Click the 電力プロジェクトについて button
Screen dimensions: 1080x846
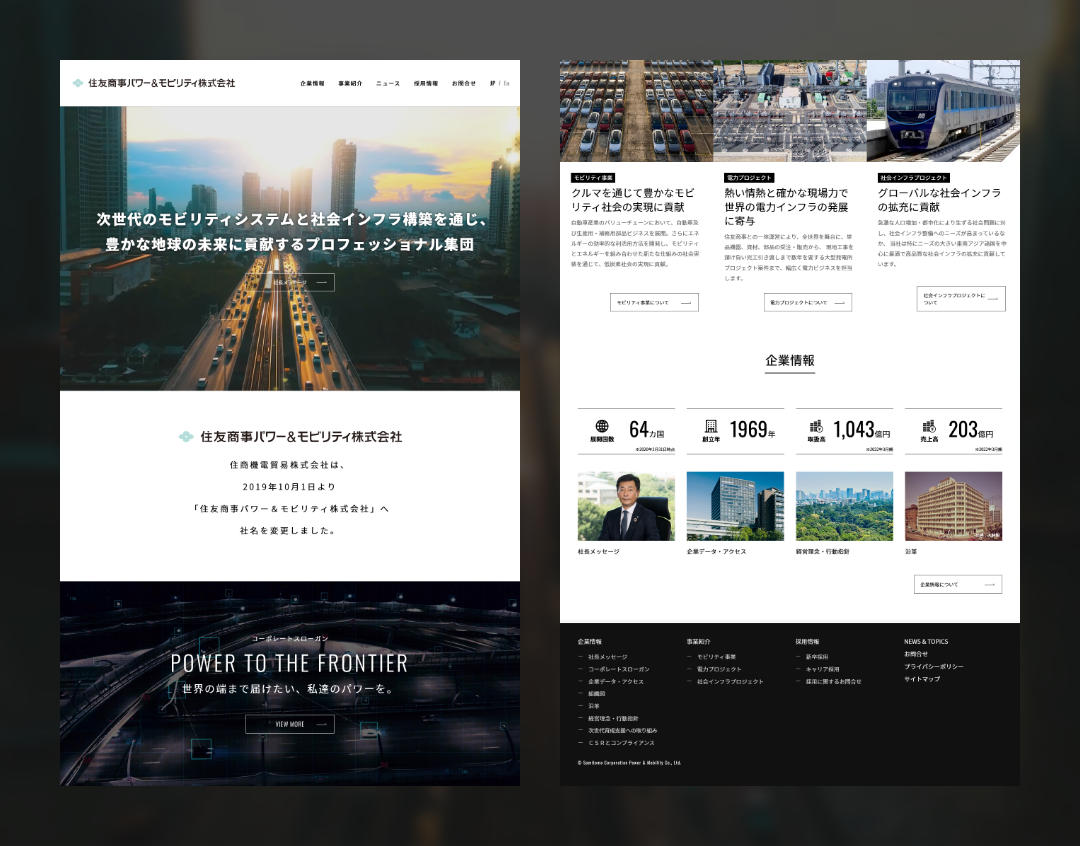click(808, 302)
